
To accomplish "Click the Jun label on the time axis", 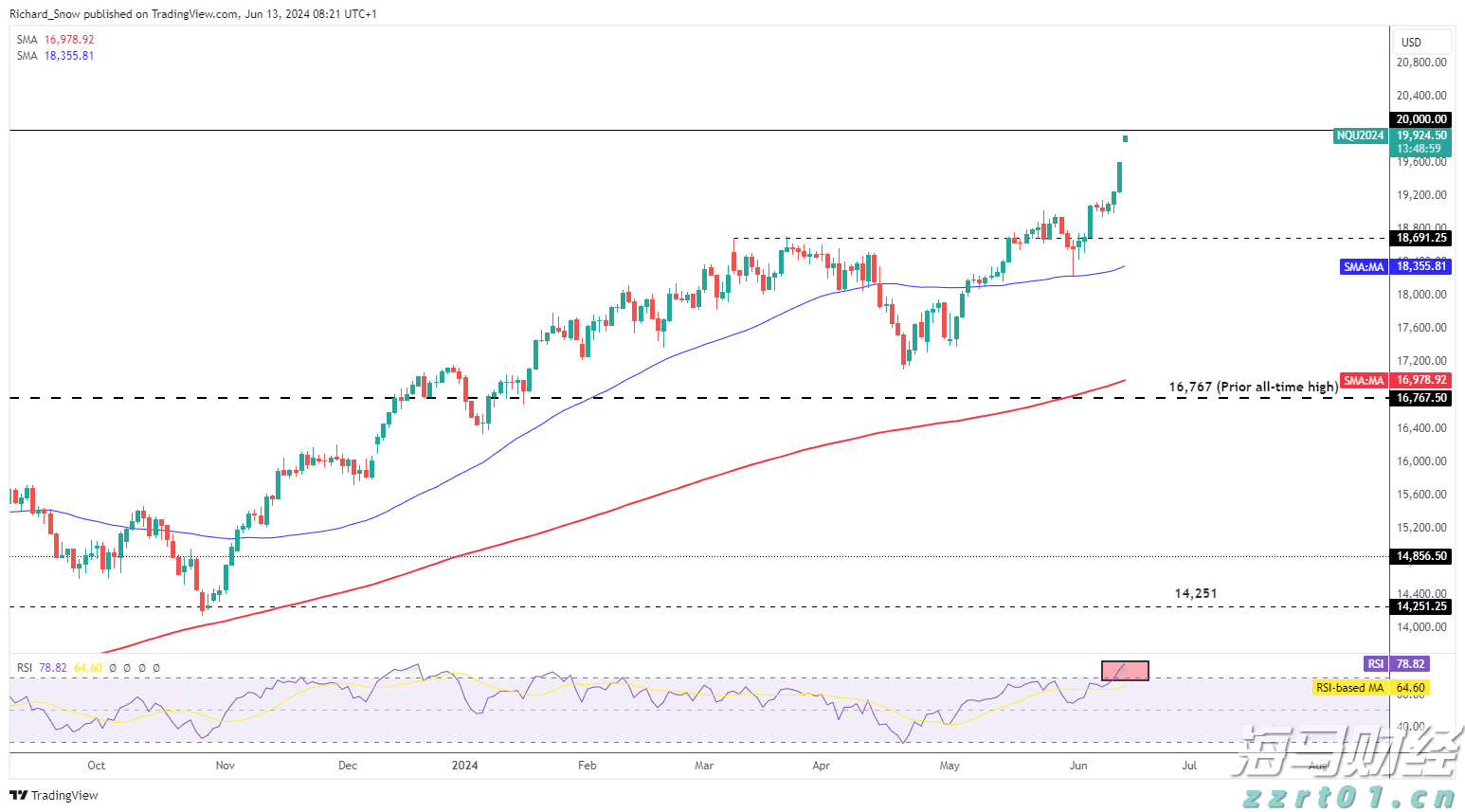I will point(1078,766).
